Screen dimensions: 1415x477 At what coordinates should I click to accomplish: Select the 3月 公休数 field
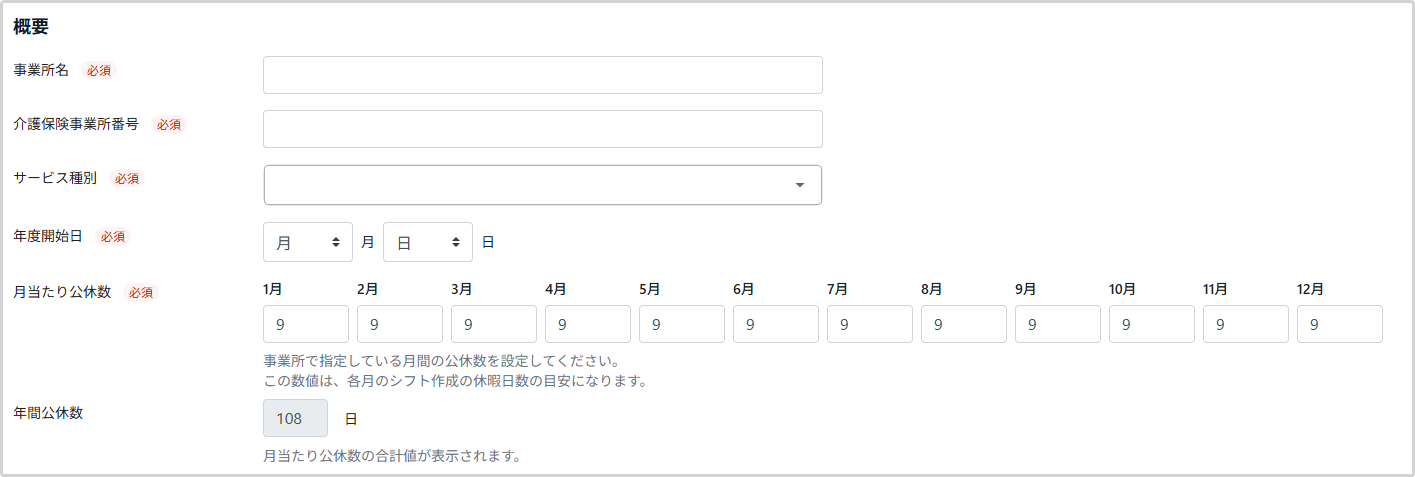pos(494,324)
